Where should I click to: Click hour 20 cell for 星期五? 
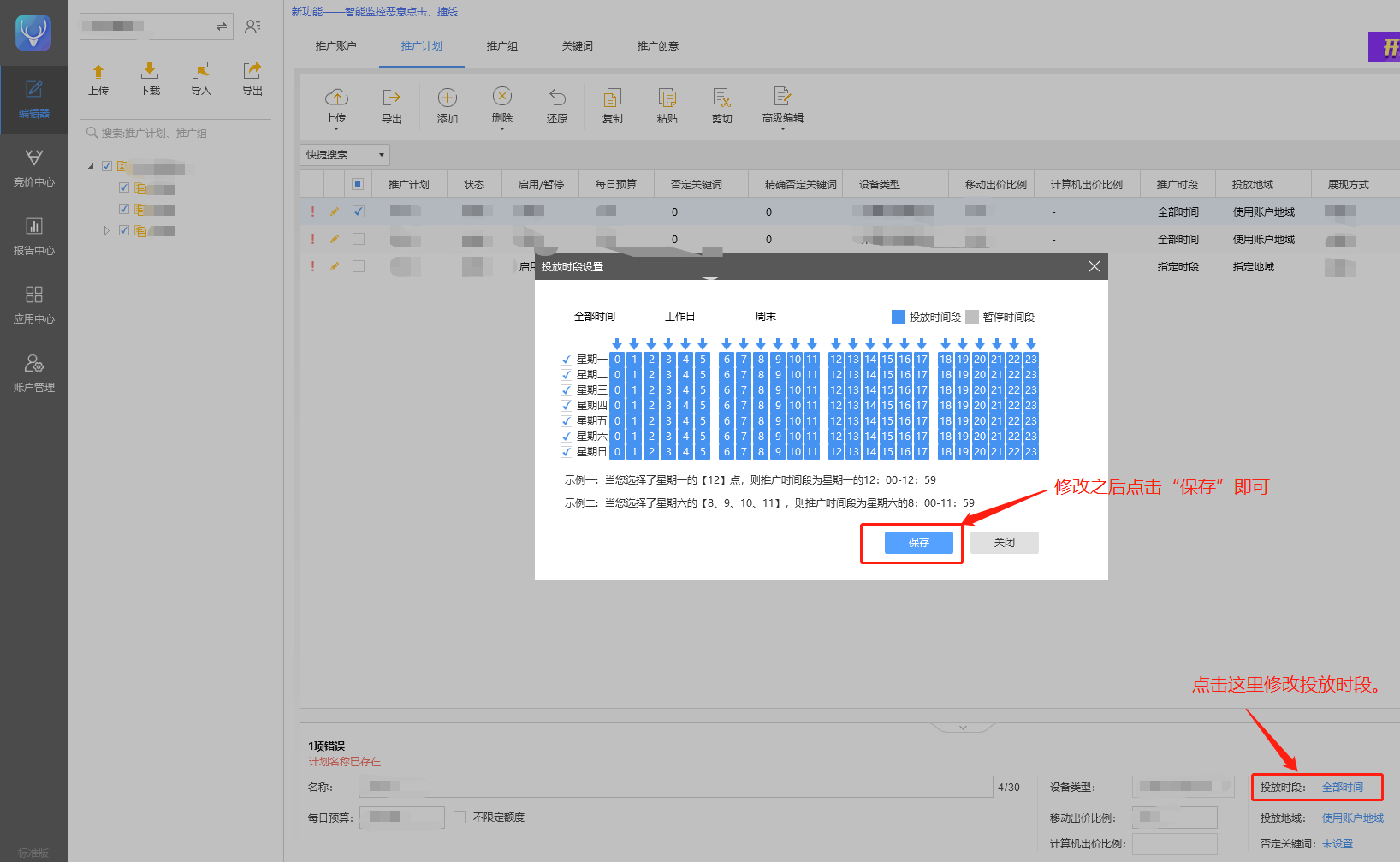[x=980, y=421]
